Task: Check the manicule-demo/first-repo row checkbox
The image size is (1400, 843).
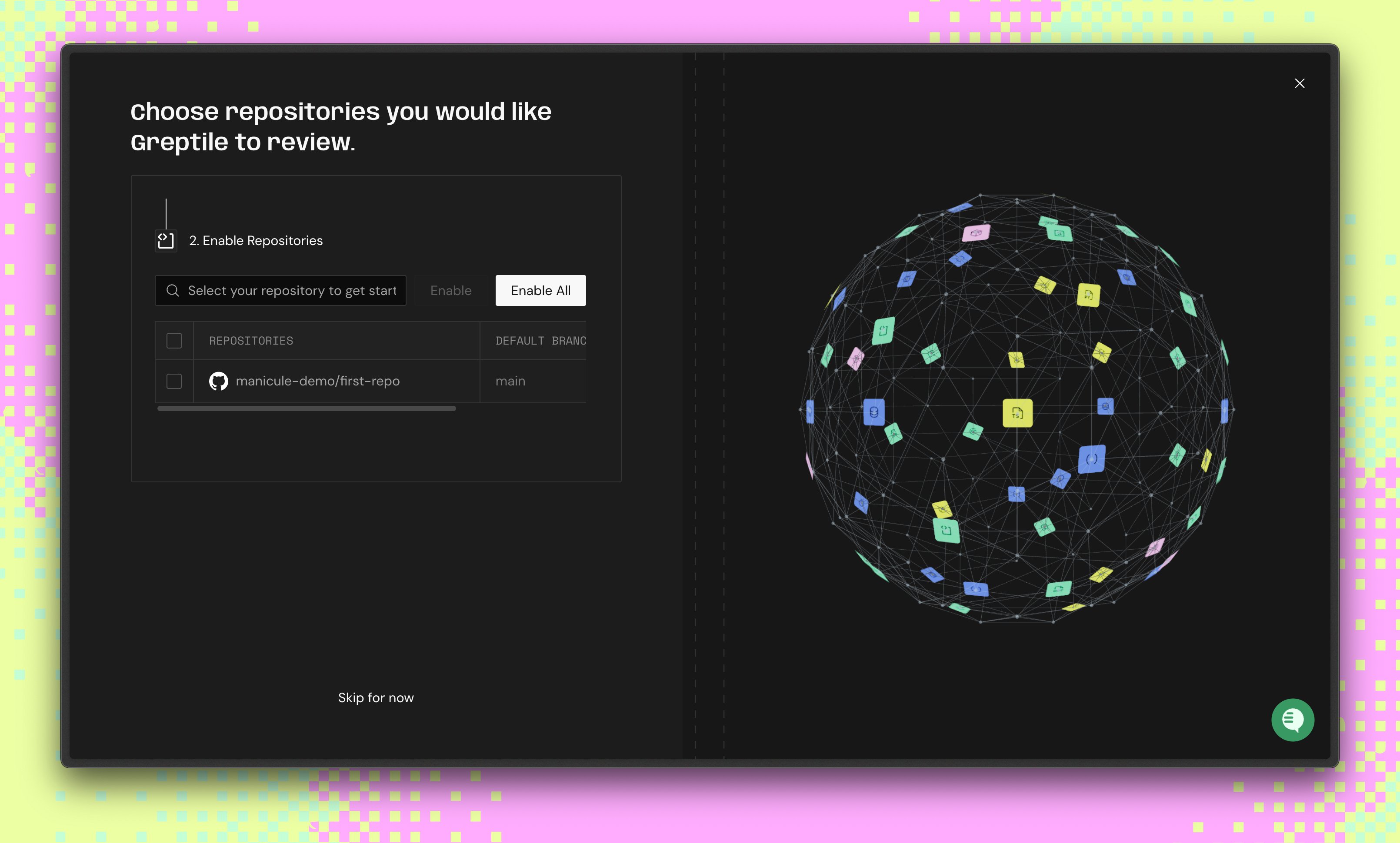Action: (x=174, y=381)
